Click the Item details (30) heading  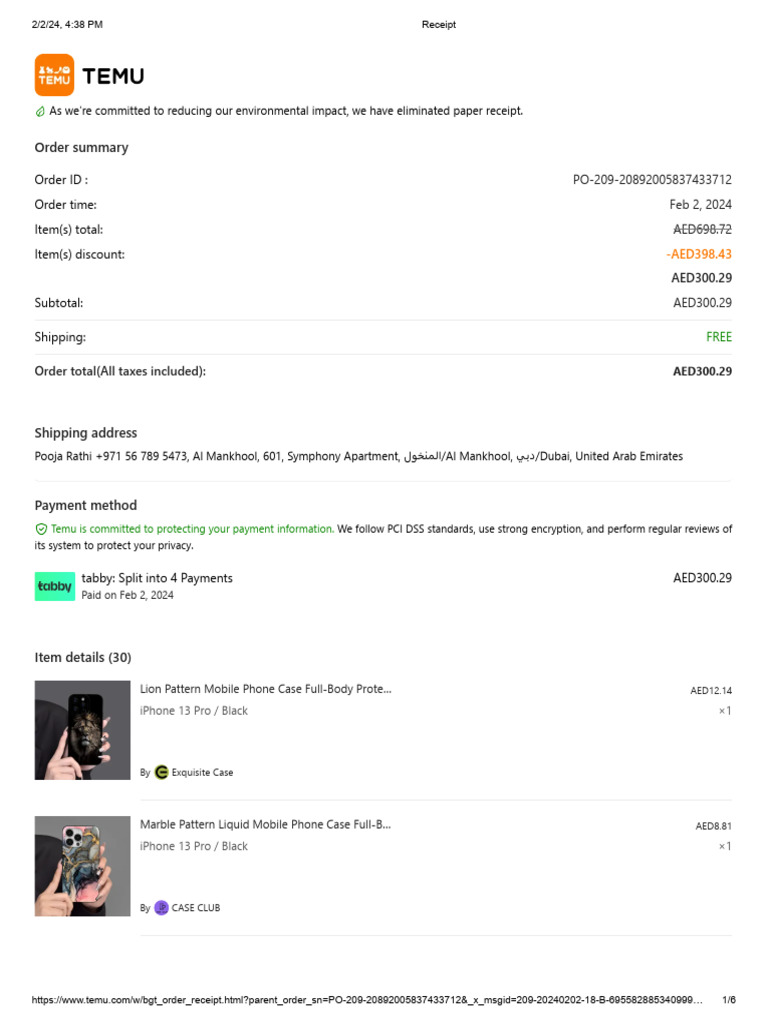pos(83,657)
